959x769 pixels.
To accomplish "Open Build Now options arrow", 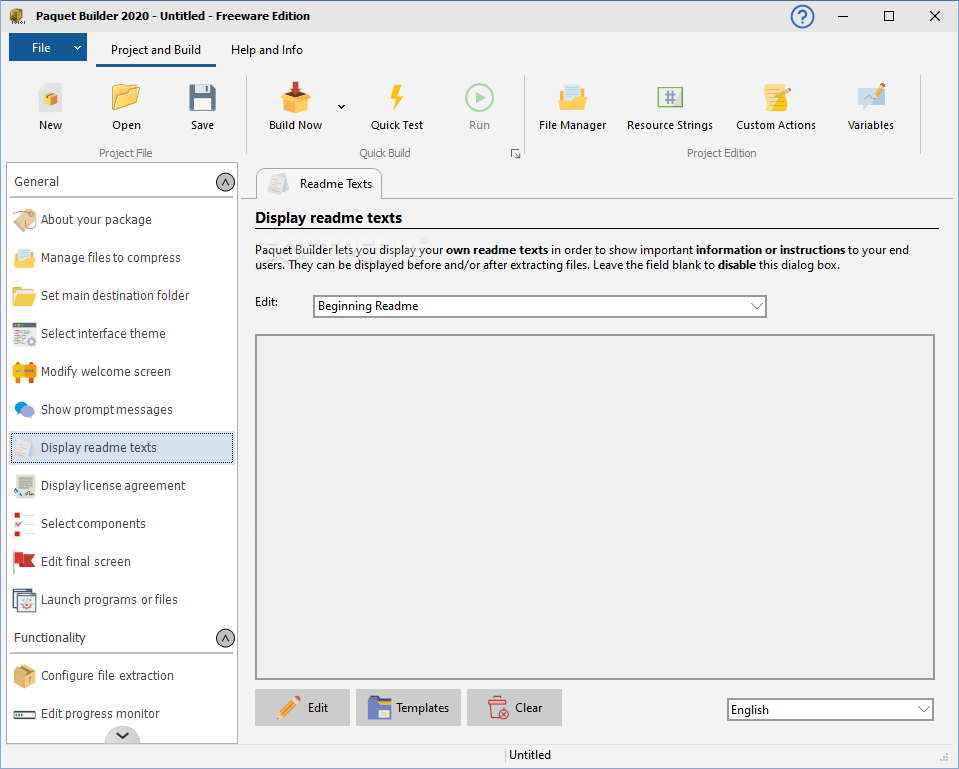I will pyautogui.click(x=341, y=106).
